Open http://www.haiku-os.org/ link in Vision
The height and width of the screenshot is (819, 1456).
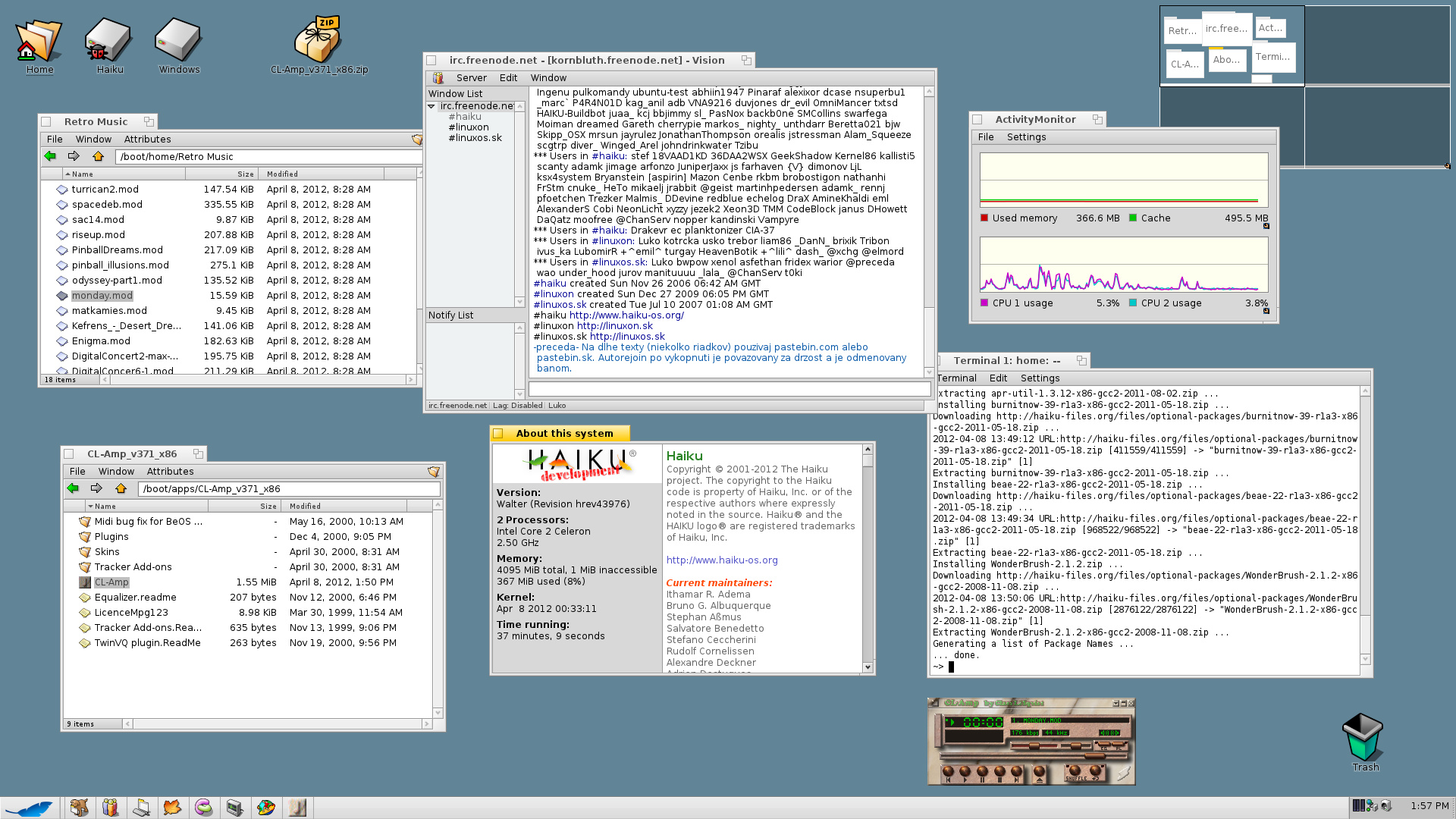(x=626, y=315)
